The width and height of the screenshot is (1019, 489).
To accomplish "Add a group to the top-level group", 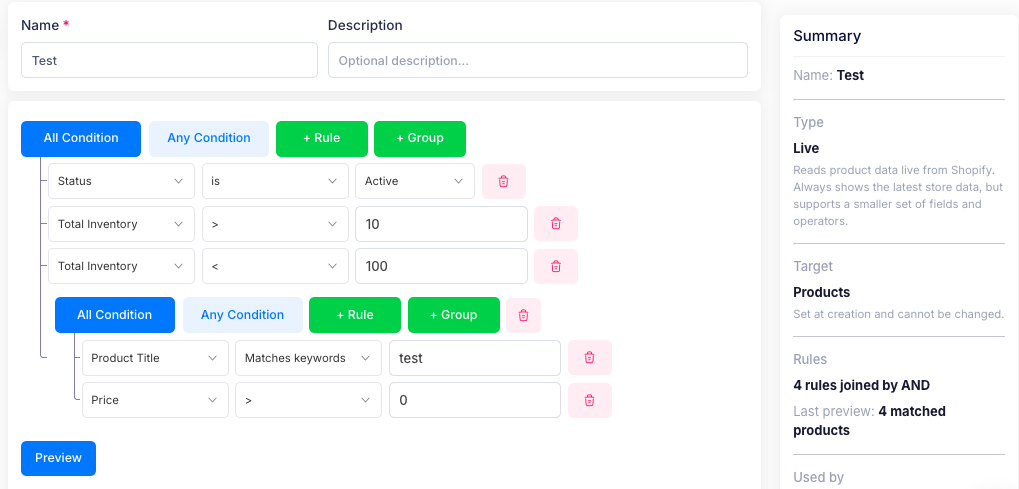I will (x=420, y=139).
